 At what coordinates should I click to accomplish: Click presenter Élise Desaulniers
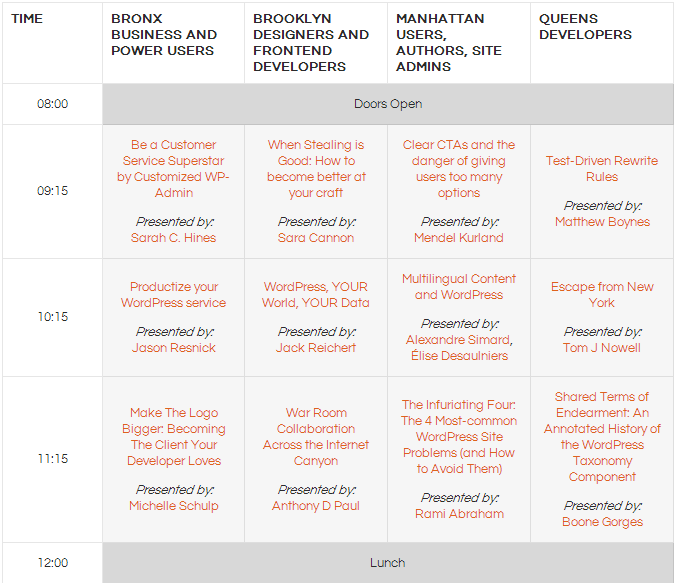point(459,356)
